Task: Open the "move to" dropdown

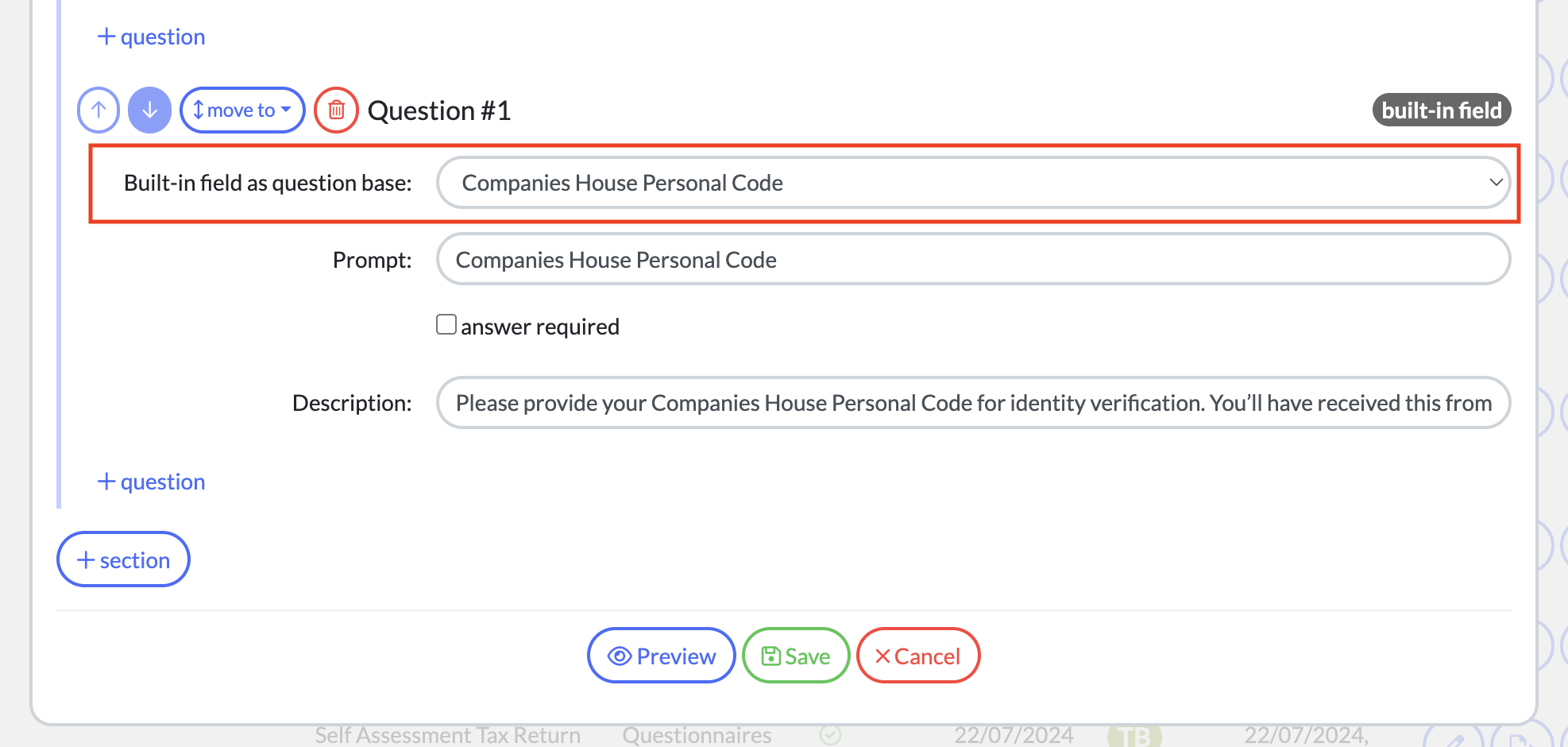Action: point(242,110)
